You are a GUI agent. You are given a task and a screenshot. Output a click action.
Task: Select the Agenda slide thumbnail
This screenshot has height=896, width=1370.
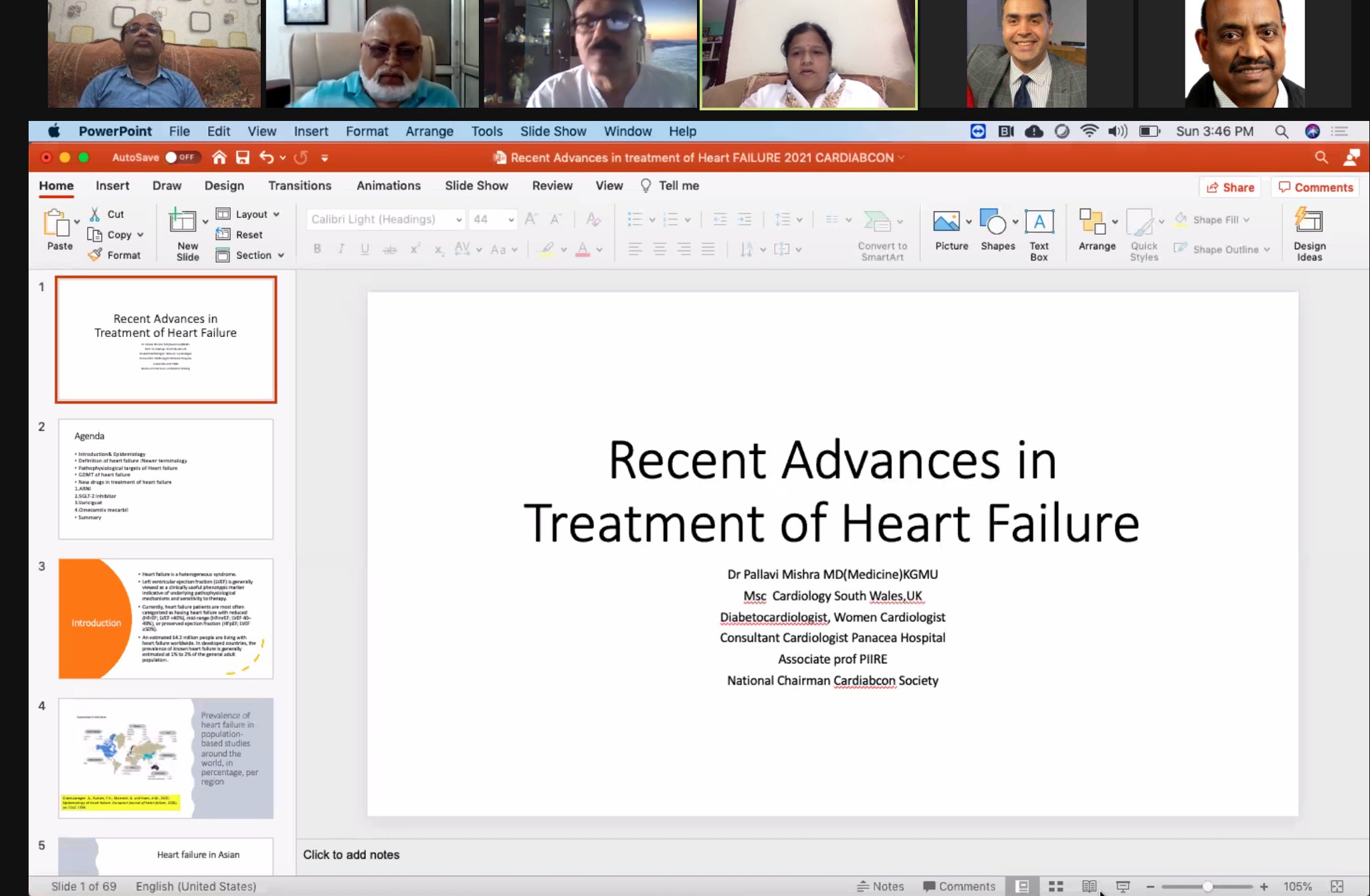pos(166,479)
